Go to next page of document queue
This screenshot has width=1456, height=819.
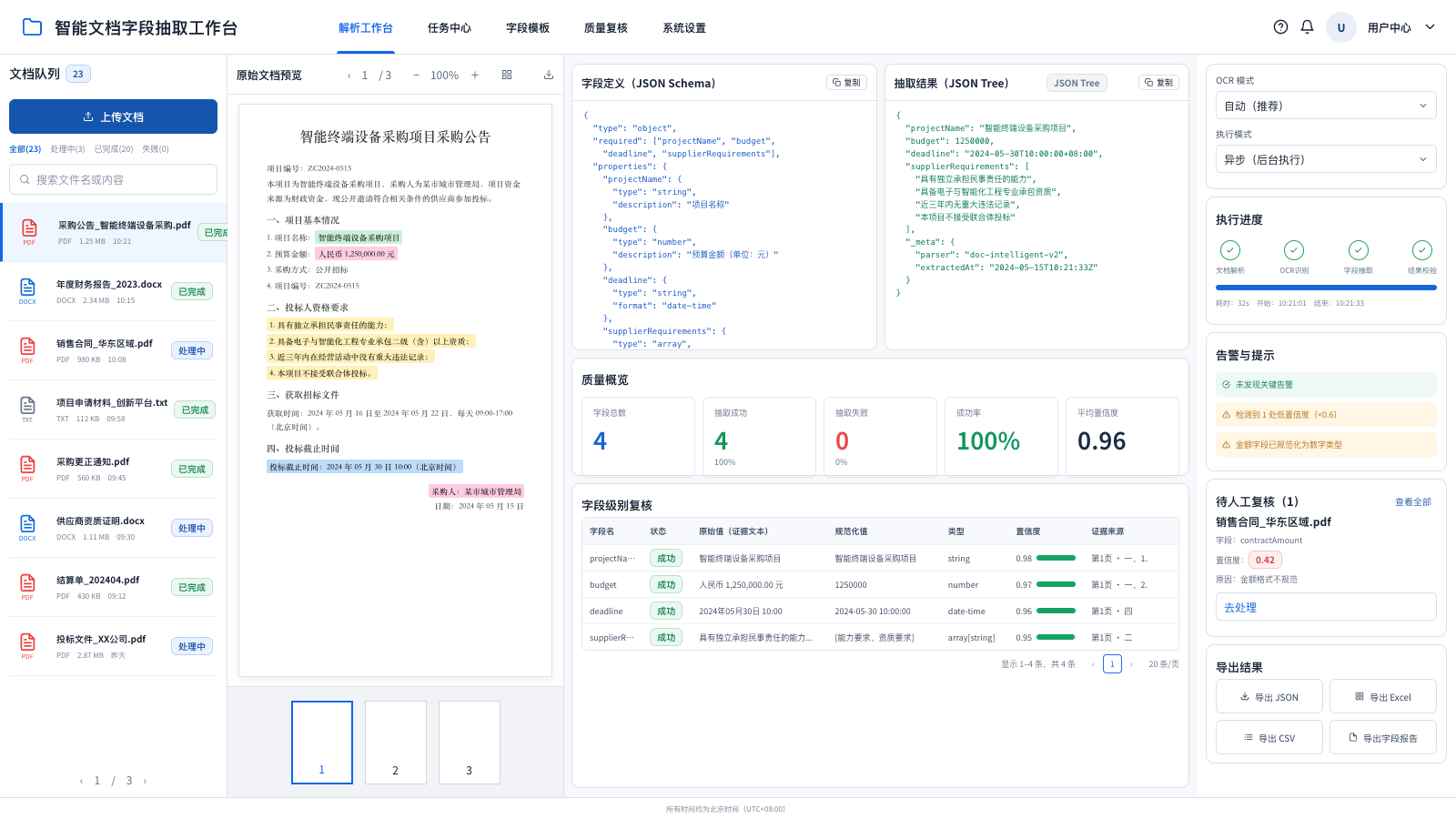[145, 781]
